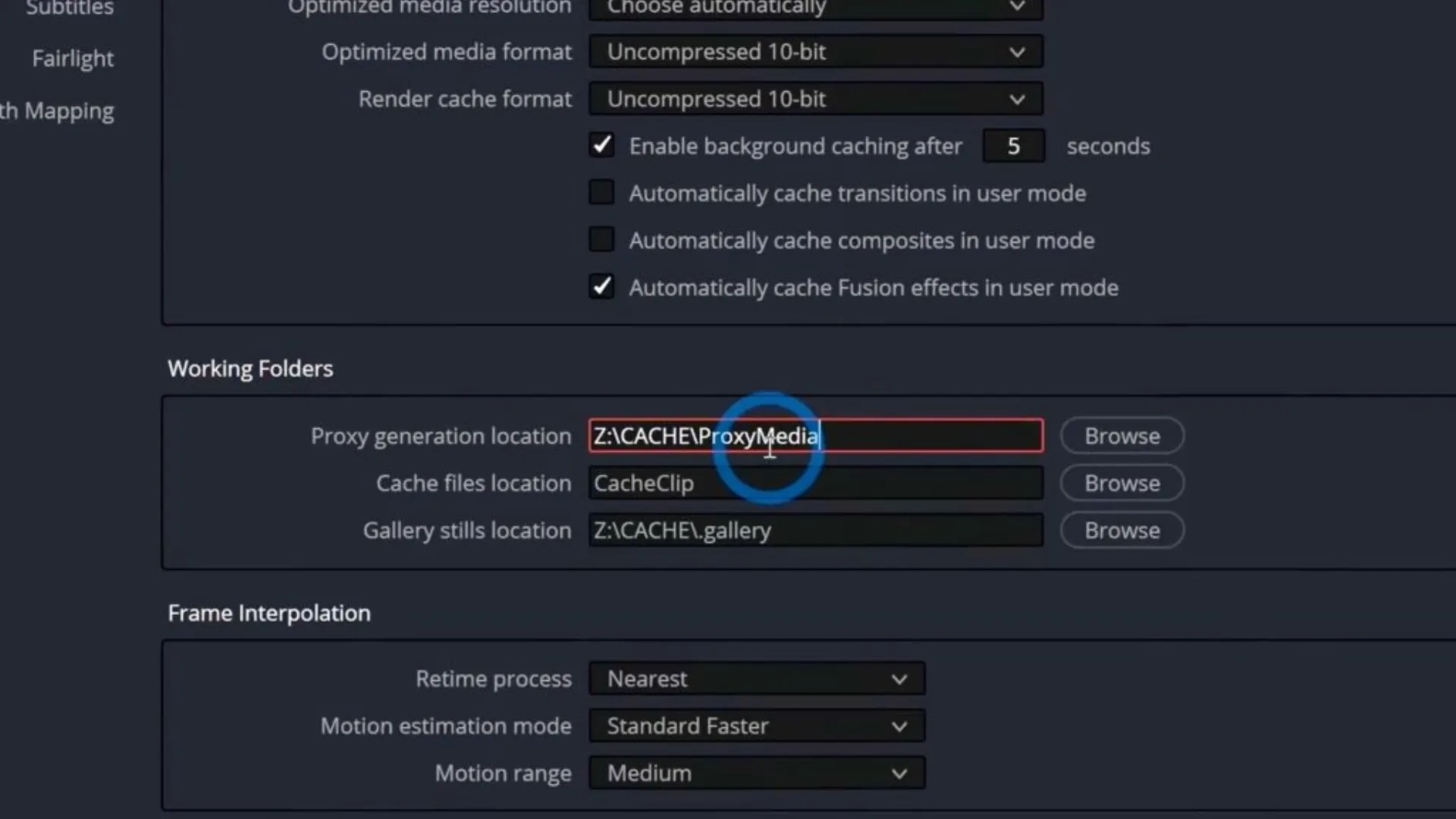Enable automatically cache transitions in user mode

click(602, 193)
